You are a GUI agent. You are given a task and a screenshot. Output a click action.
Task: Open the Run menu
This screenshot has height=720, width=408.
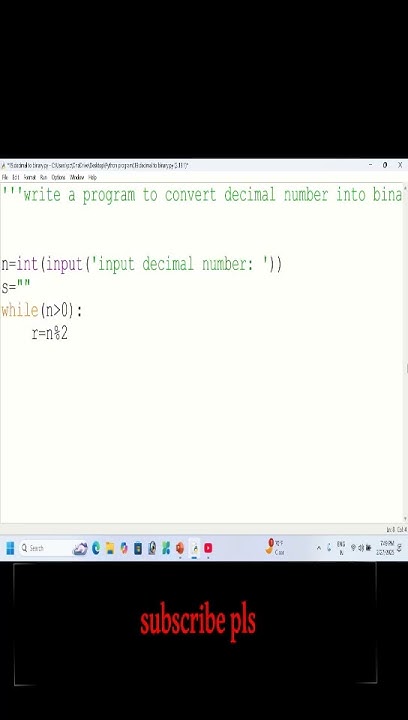coord(44,177)
